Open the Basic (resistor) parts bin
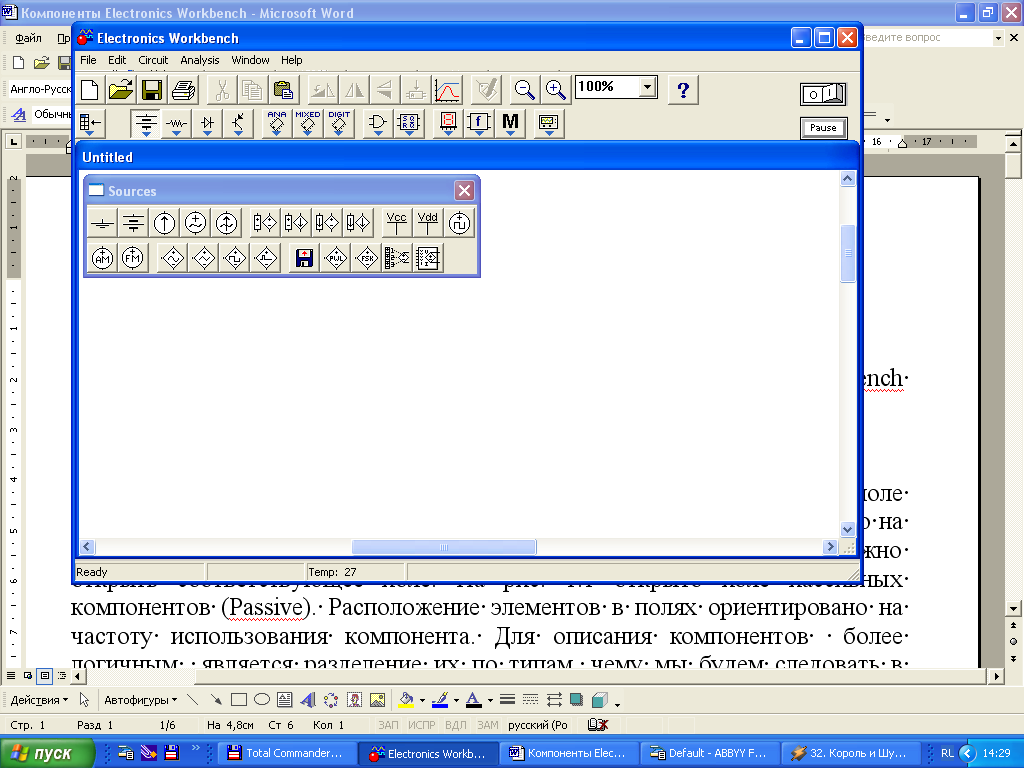Image resolution: width=1024 pixels, height=768 pixels. pyautogui.click(x=176, y=123)
